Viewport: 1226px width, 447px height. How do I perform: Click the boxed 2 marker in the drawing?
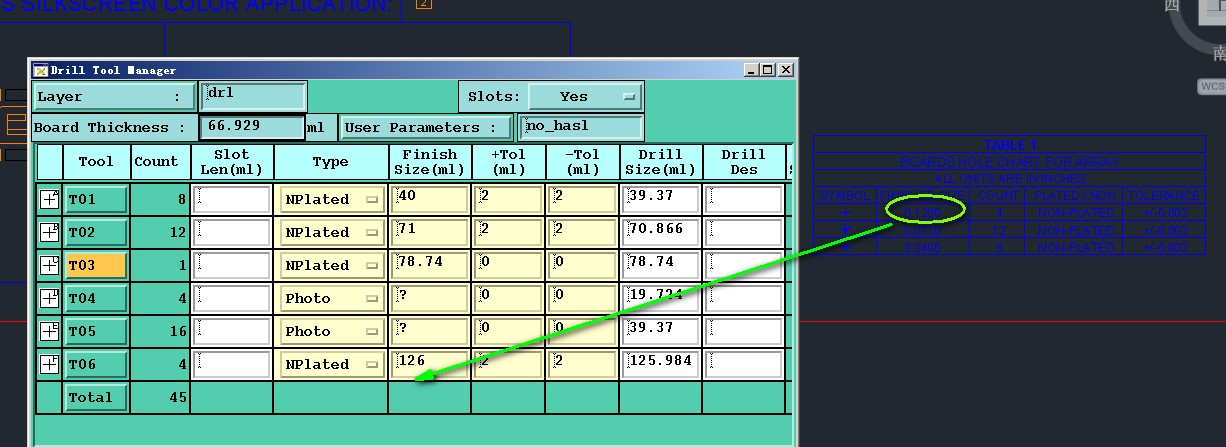tap(424, 4)
